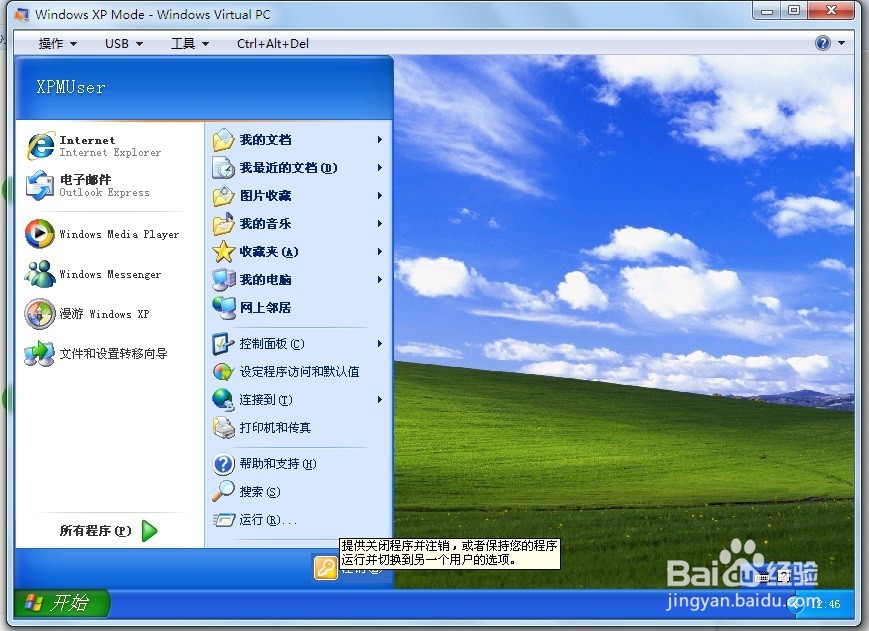Click the system tray clock
The height and width of the screenshot is (631, 869).
pyautogui.click(x=825, y=604)
